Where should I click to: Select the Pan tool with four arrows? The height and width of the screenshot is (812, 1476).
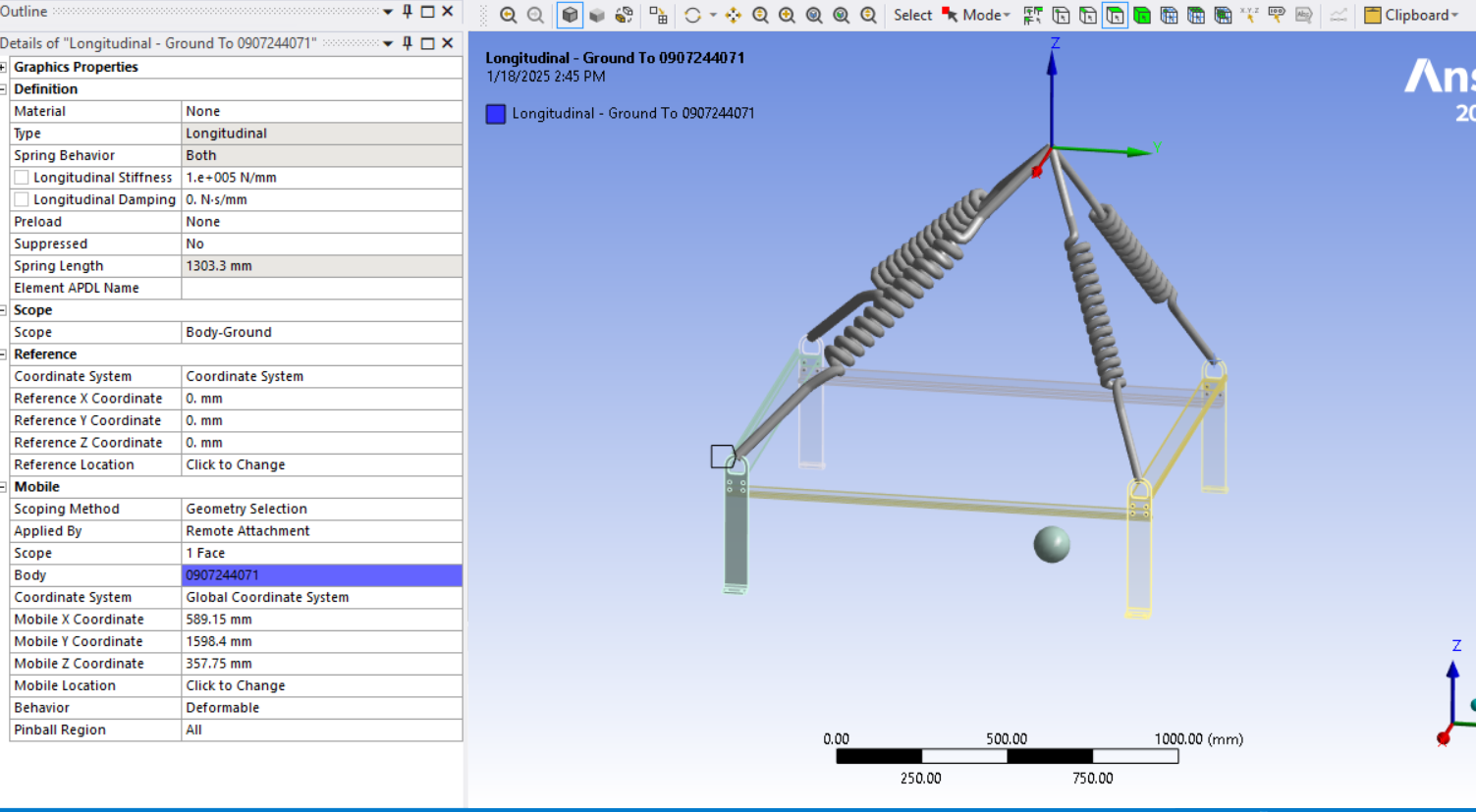[733, 15]
